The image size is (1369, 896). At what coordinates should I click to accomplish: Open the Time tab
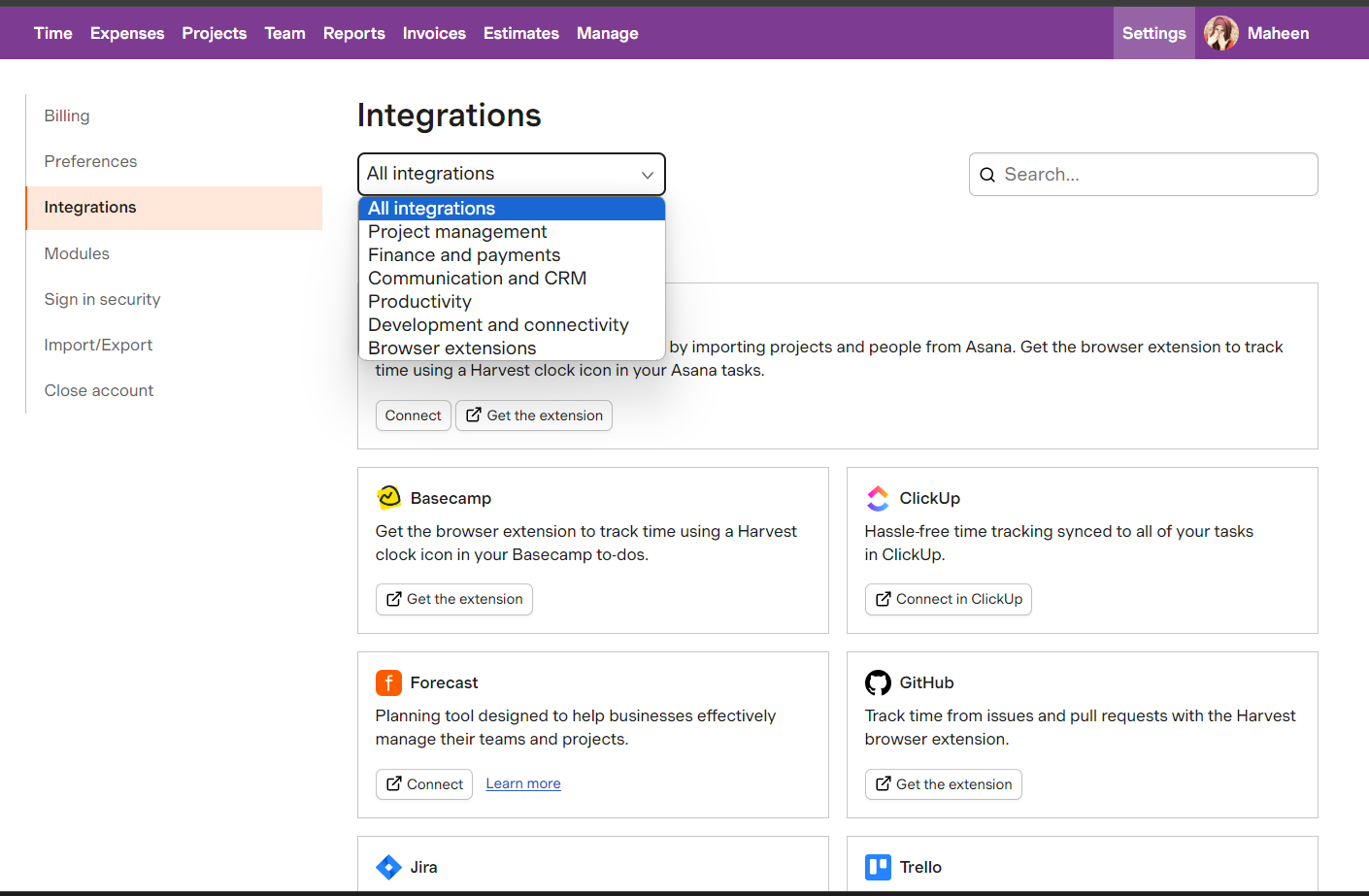(x=53, y=33)
